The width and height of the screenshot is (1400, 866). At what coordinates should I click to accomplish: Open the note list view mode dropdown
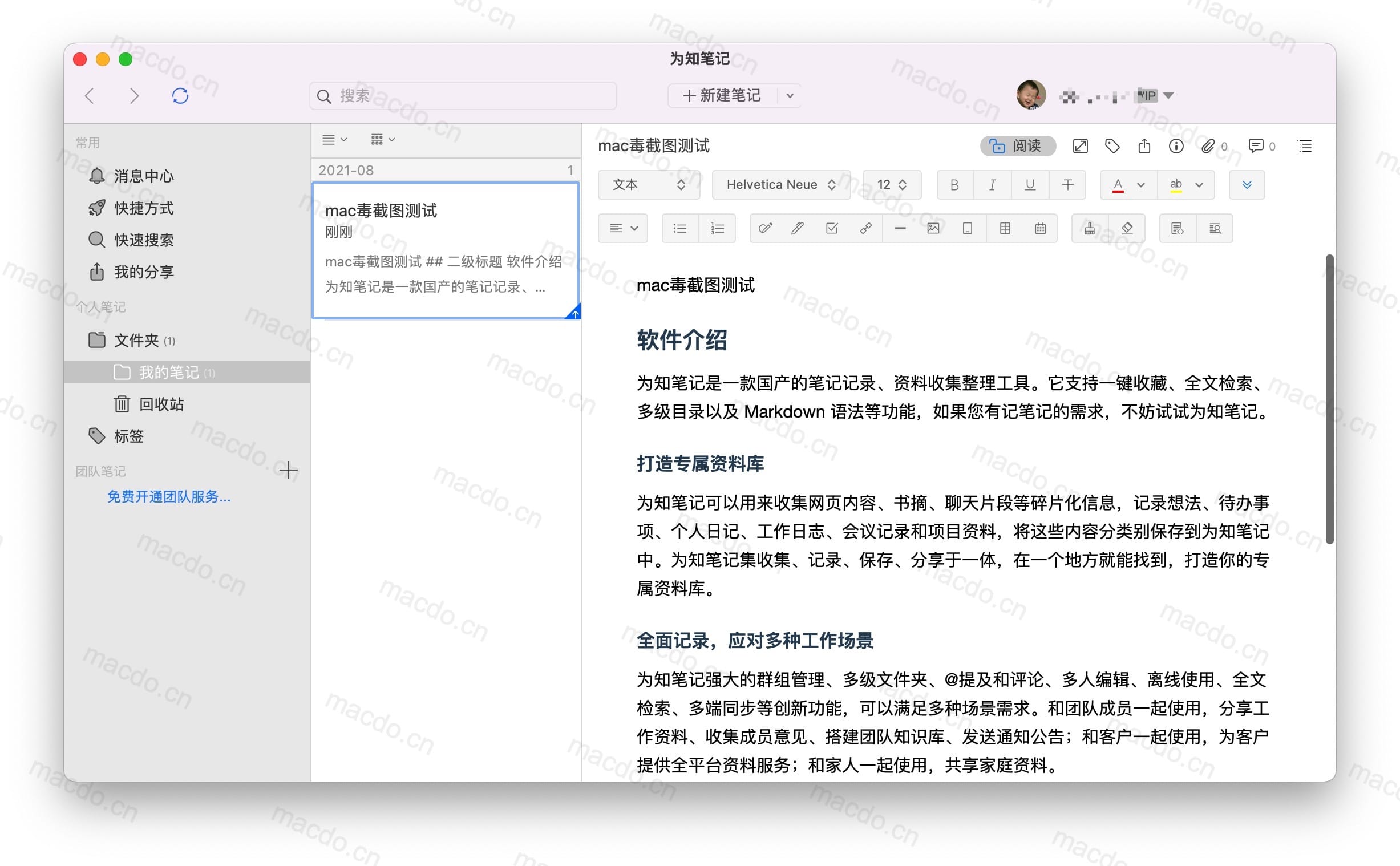382,140
